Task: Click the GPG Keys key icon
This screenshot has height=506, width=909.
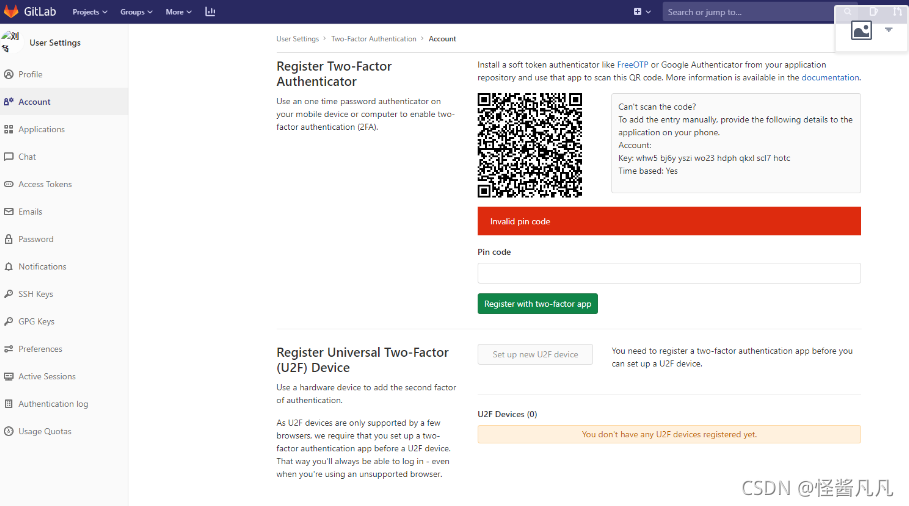Action: click(x=9, y=321)
